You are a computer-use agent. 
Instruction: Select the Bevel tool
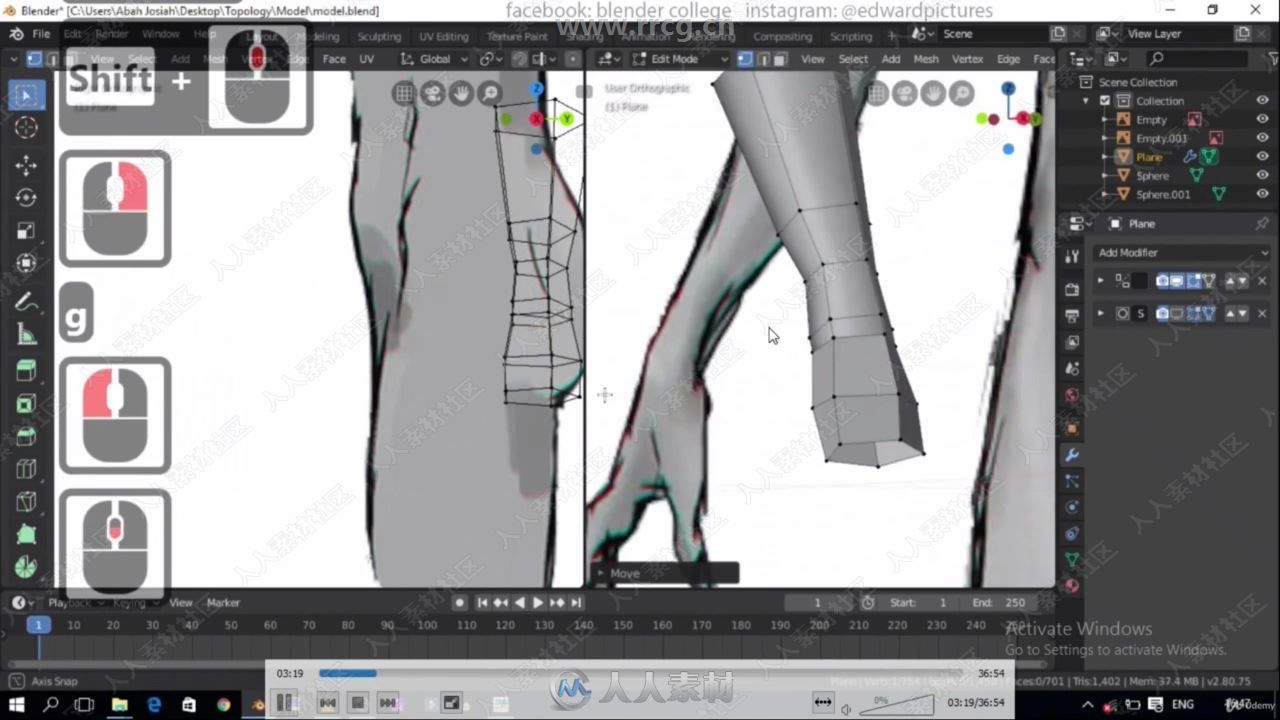pyautogui.click(x=26, y=437)
